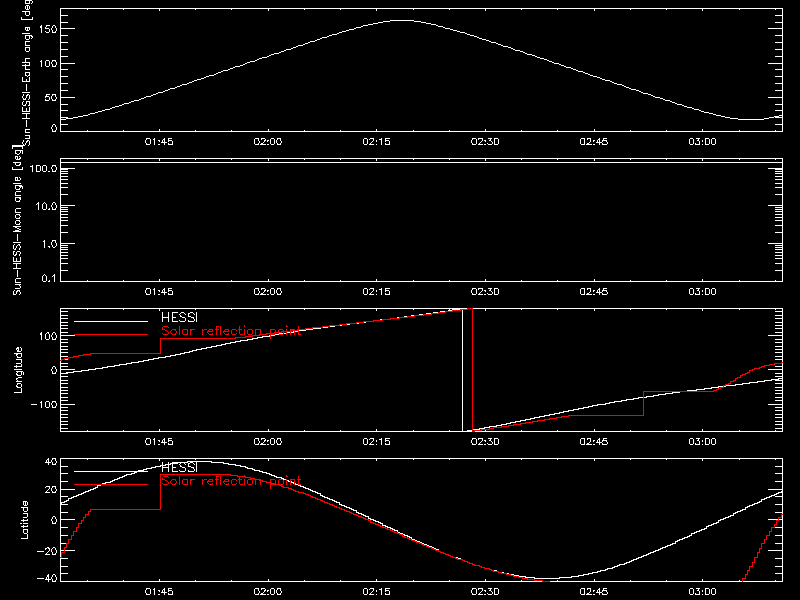Click the Sun-HESSI-Moon angle axis label

pyautogui.click(x=17, y=220)
